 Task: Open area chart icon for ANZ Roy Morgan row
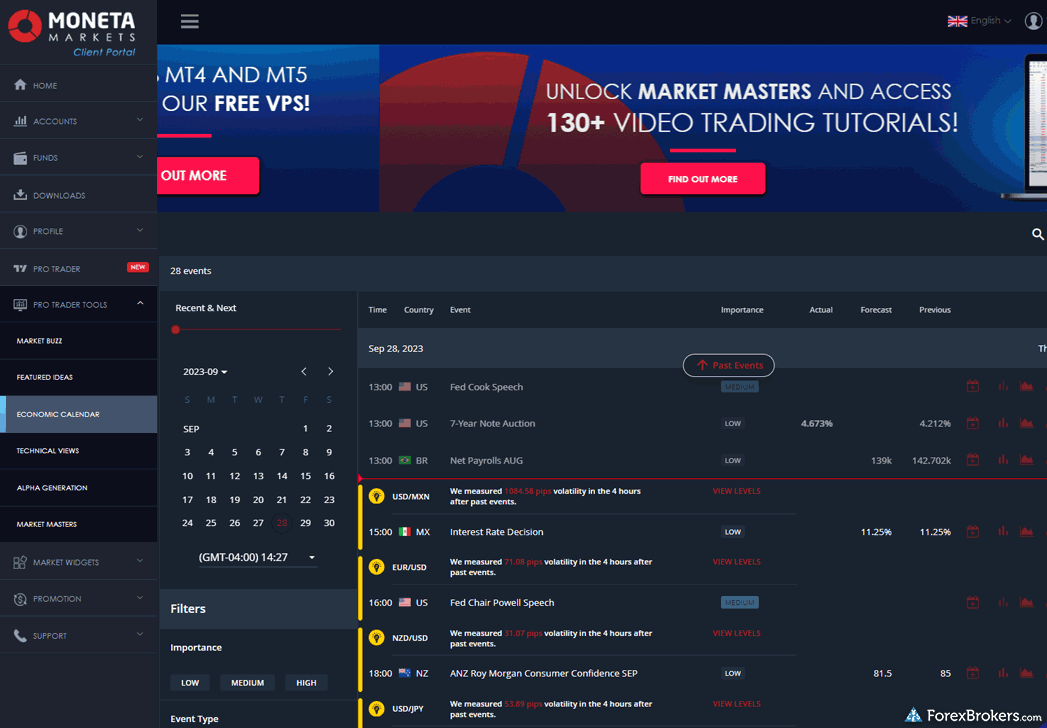(1026, 673)
